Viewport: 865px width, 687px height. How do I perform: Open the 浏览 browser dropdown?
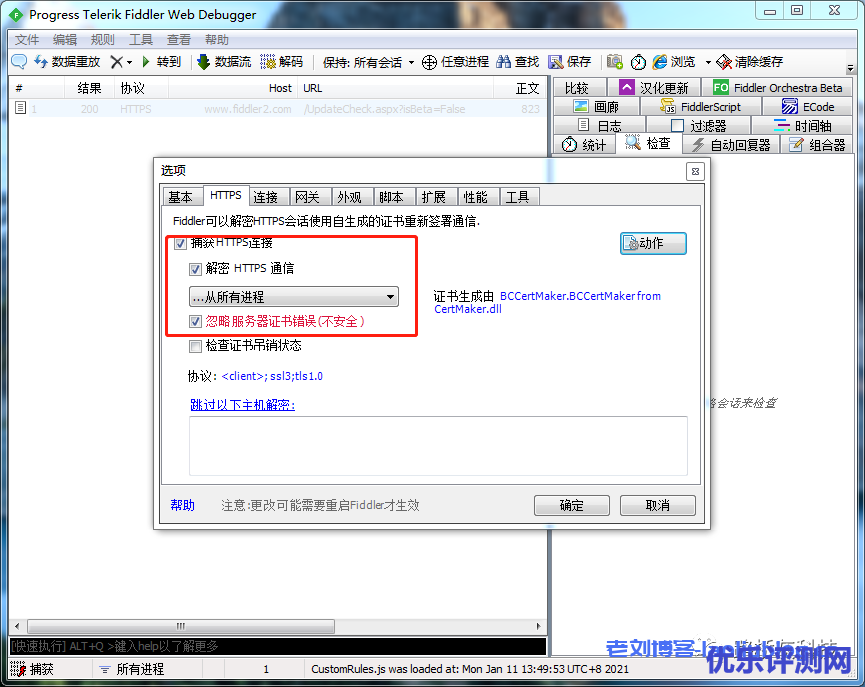click(708, 62)
